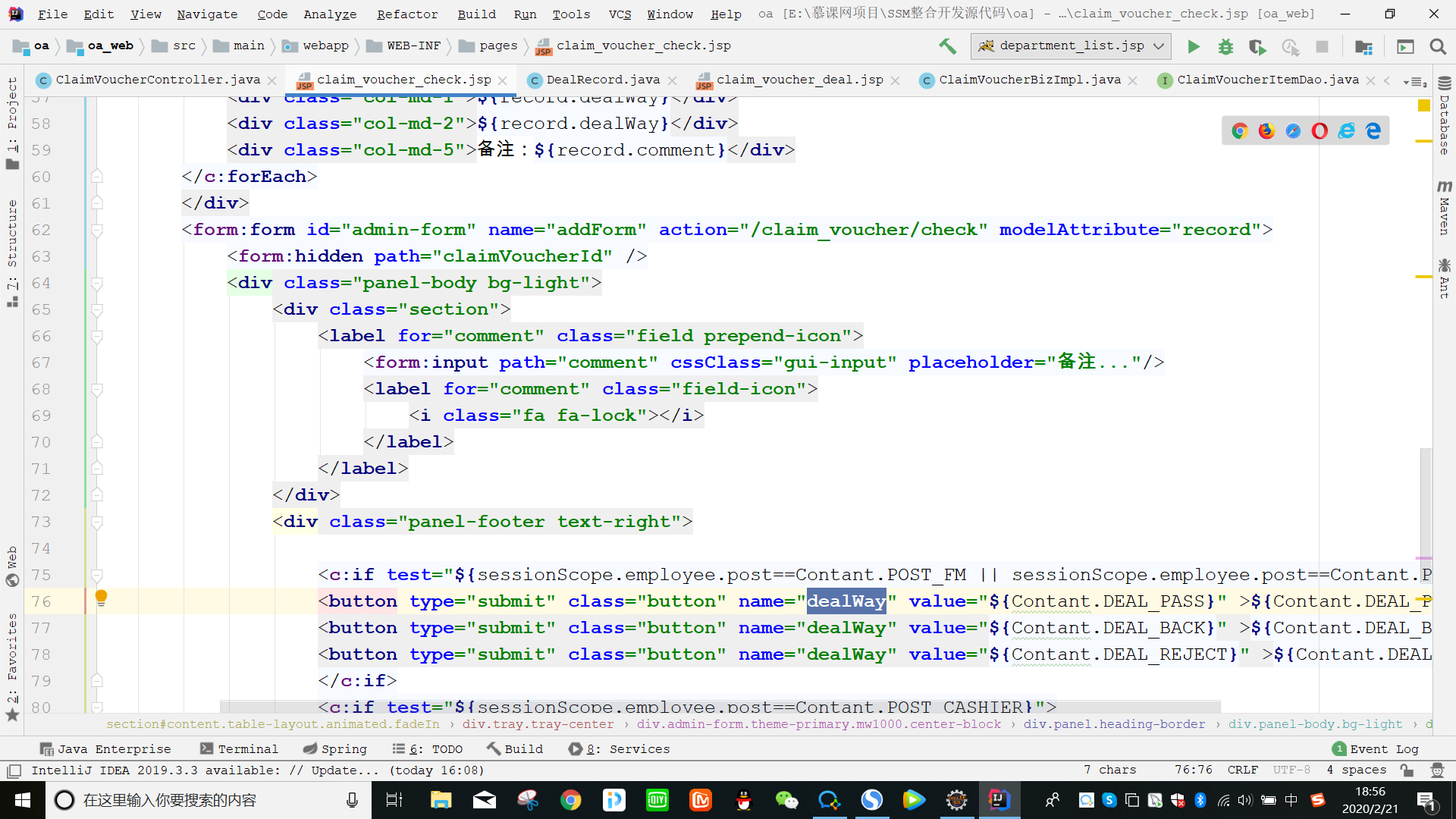Change the UTF-8 file encoding
The width and height of the screenshot is (1456, 819).
(1291, 770)
